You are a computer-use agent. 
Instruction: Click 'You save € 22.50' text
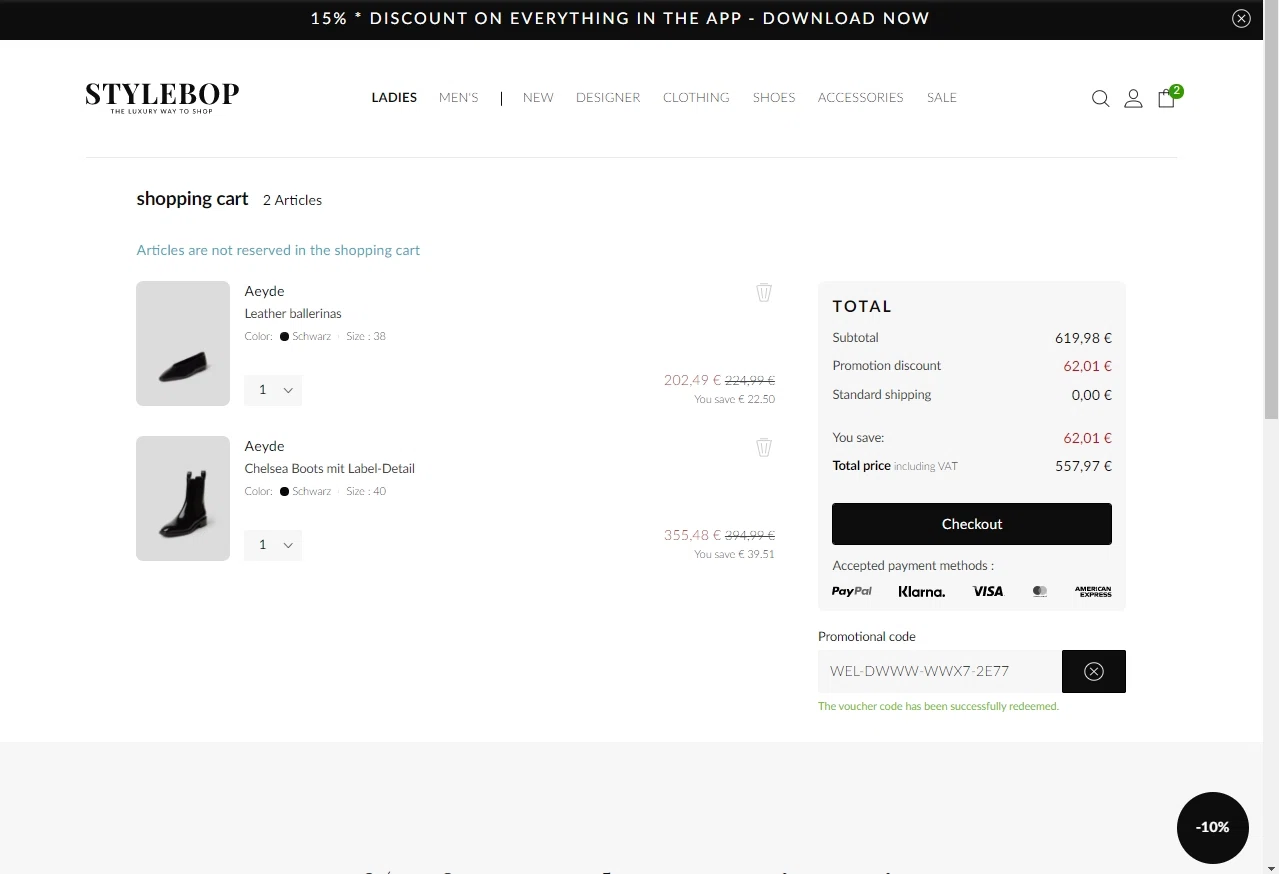pyautogui.click(x=735, y=399)
